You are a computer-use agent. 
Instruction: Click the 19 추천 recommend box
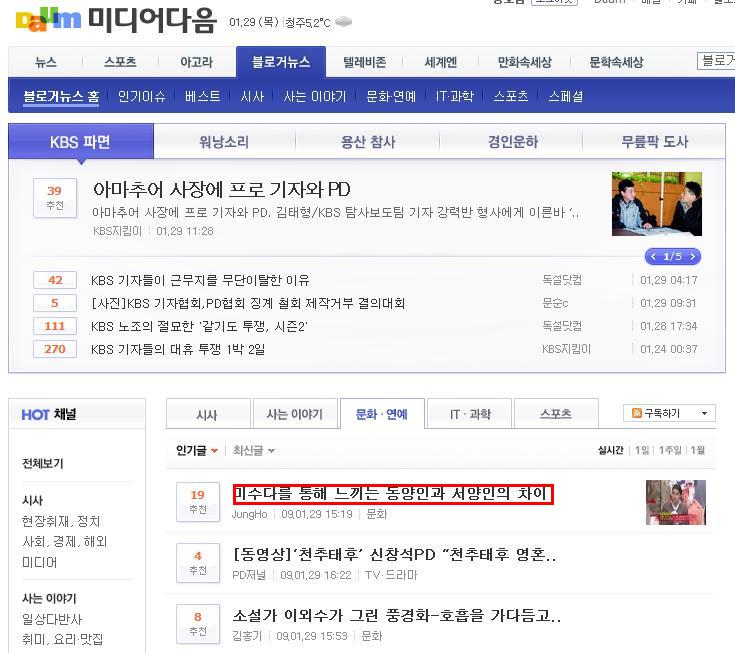[198, 502]
